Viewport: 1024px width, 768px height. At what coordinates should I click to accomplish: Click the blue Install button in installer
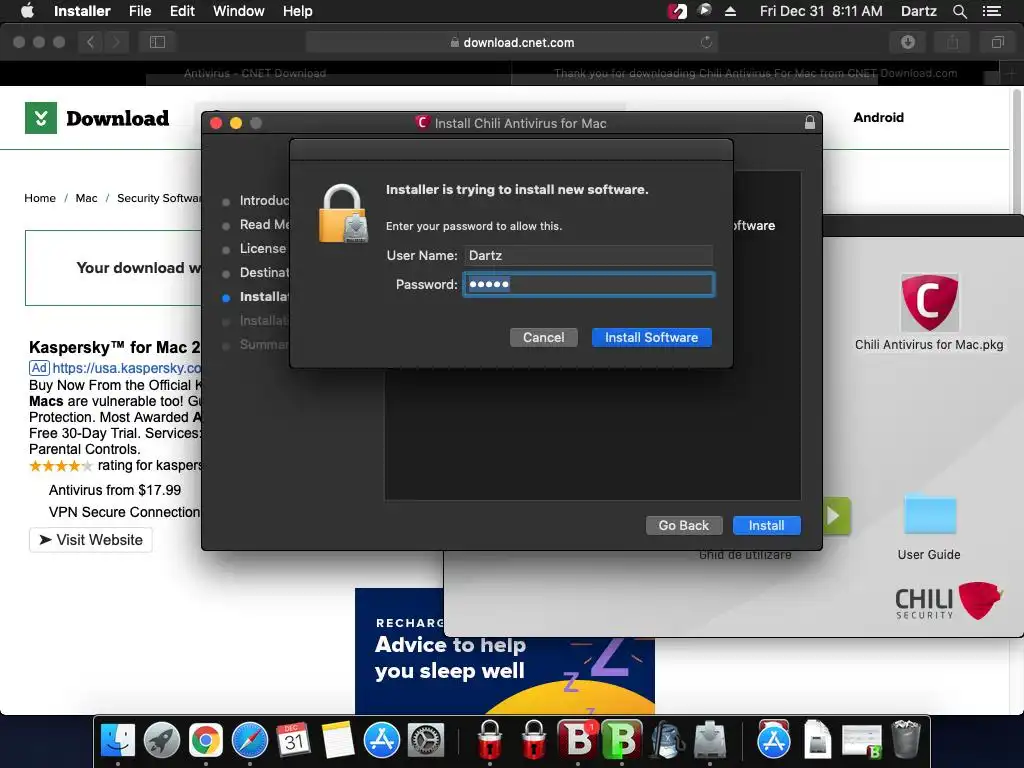point(766,526)
